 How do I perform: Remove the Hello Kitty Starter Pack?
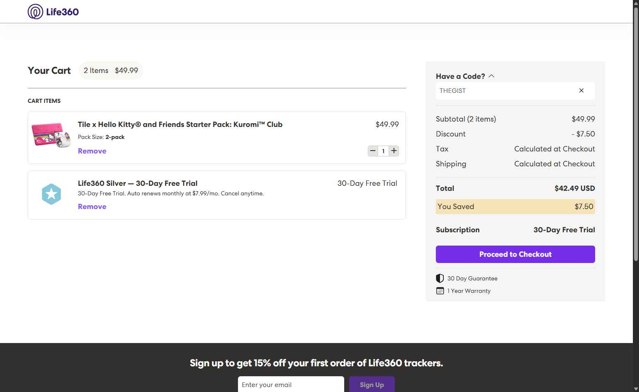(x=92, y=151)
